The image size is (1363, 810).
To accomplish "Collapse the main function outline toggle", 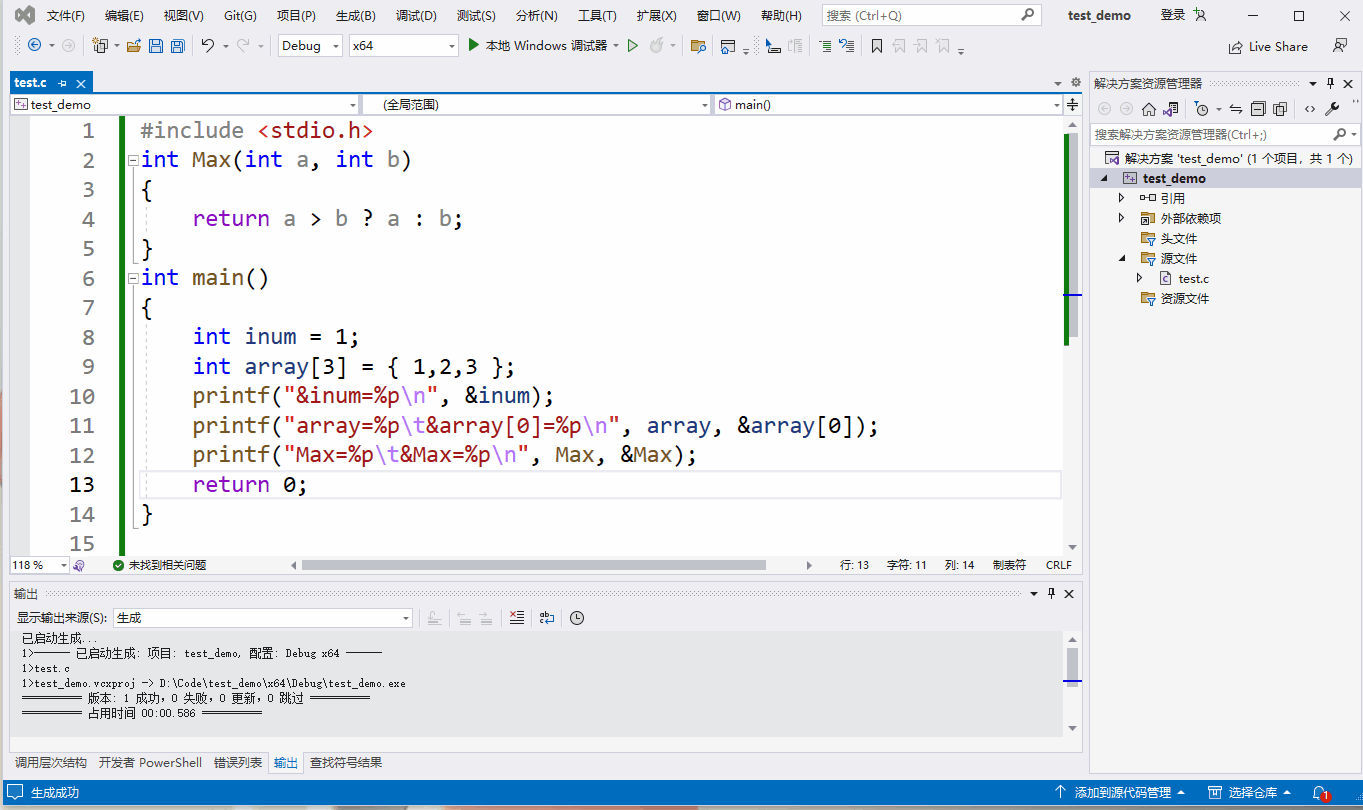I will click(x=132, y=278).
